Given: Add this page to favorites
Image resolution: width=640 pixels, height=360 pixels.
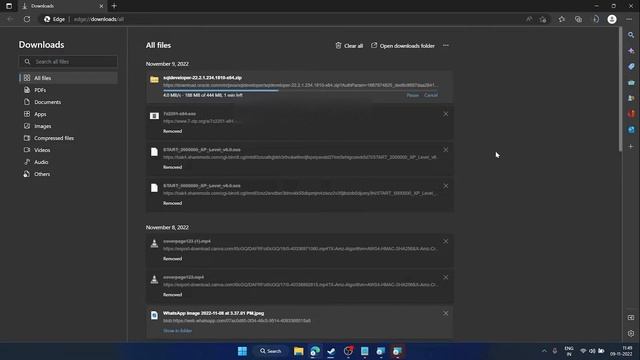Looking at the screenshot, I should (543, 19).
